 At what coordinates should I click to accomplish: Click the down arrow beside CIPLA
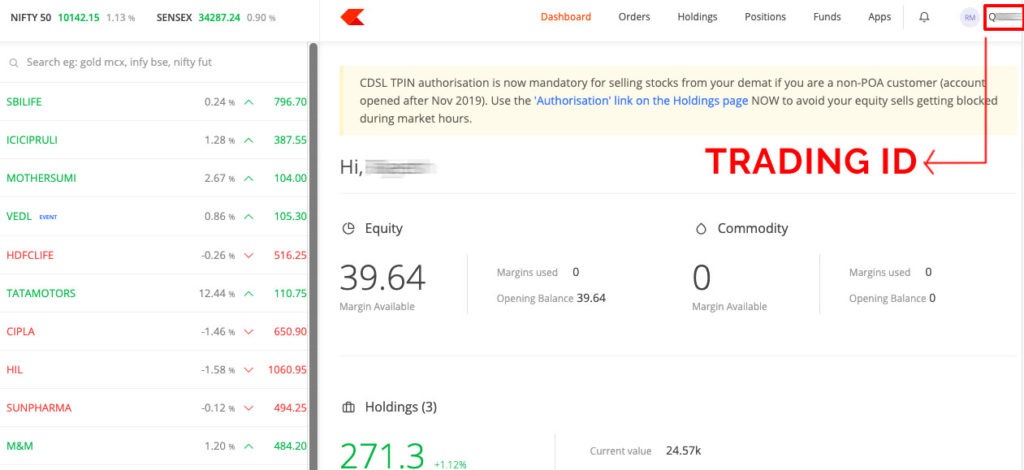pyautogui.click(x=248, y=332)
